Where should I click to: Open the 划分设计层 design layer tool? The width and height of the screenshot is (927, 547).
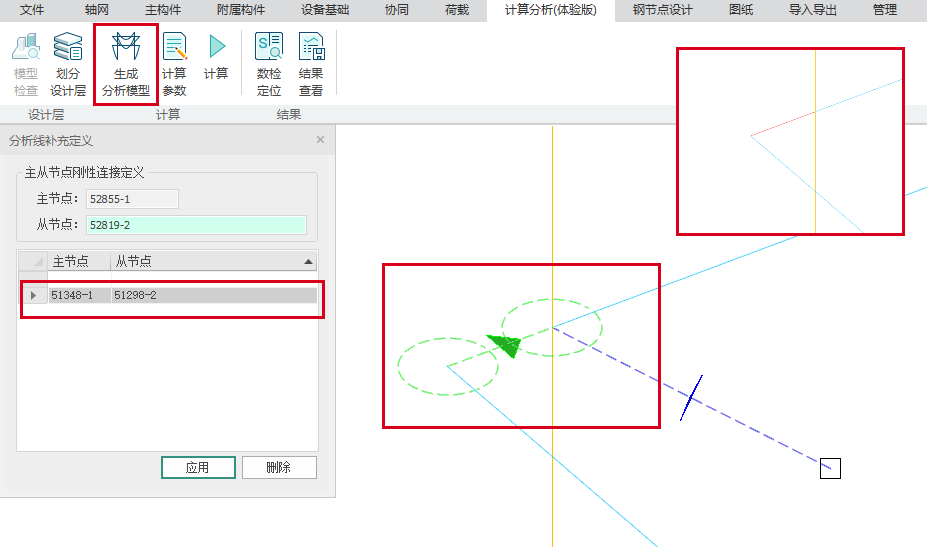pyautogui.click(x=68, y=65)
